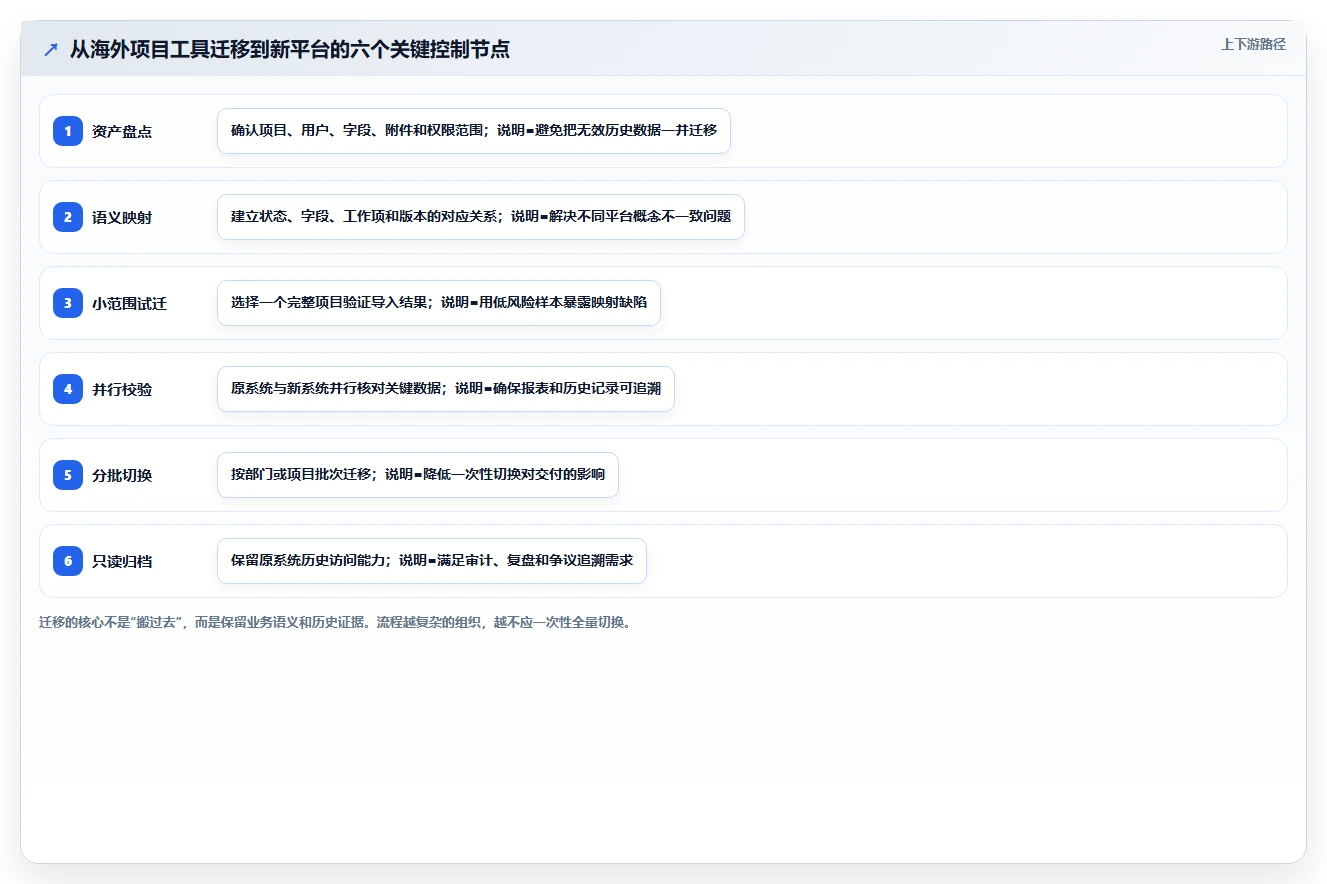Click the 只读归档 step label
This screenshot has width=1327, height=884.
pos(122,561)
